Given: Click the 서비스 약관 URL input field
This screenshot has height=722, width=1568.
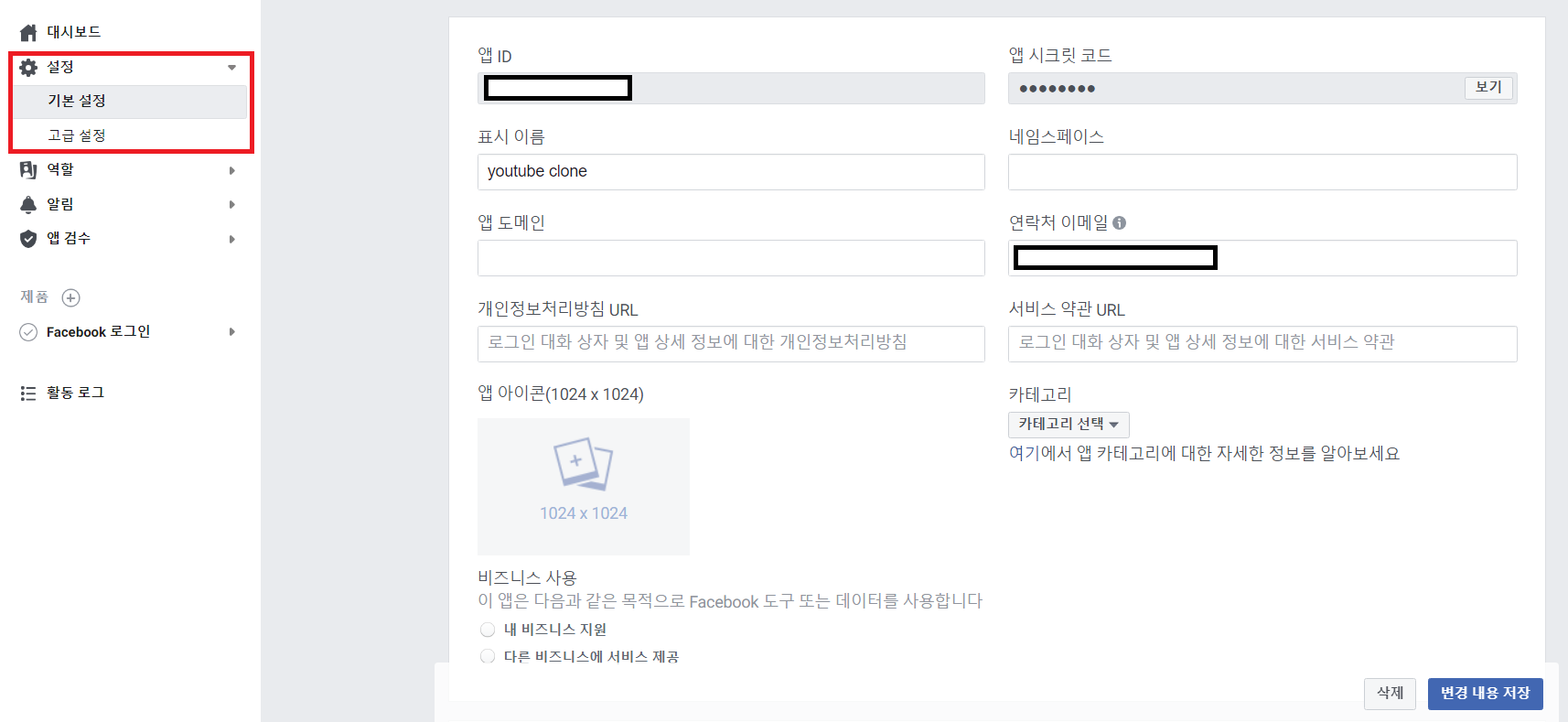Looking at the screenshot, I should tap(1262, 344).
